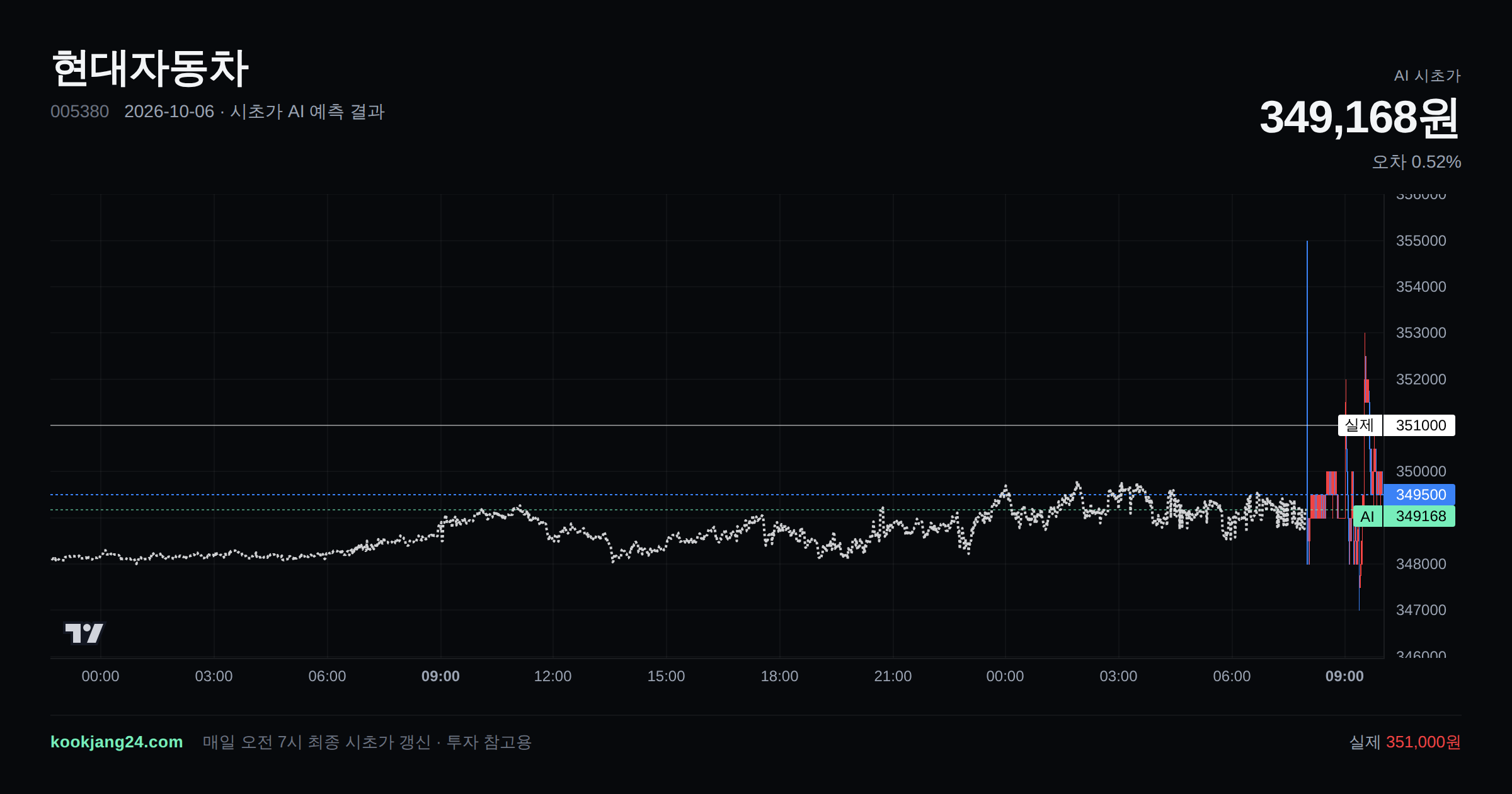Click the 348000 price axis label
The width and height of the screenshot is (1512, 794).
(1421, 564)
